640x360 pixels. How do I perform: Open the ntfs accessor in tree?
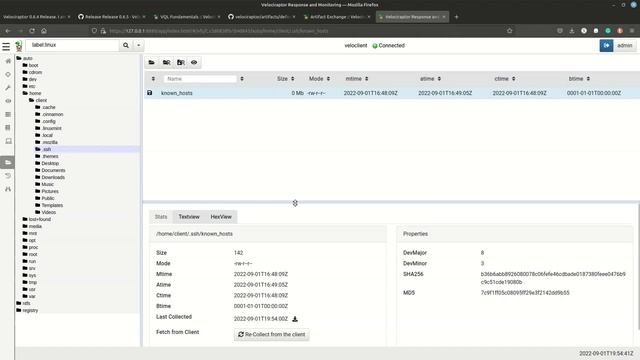click(x=26, y=303)
